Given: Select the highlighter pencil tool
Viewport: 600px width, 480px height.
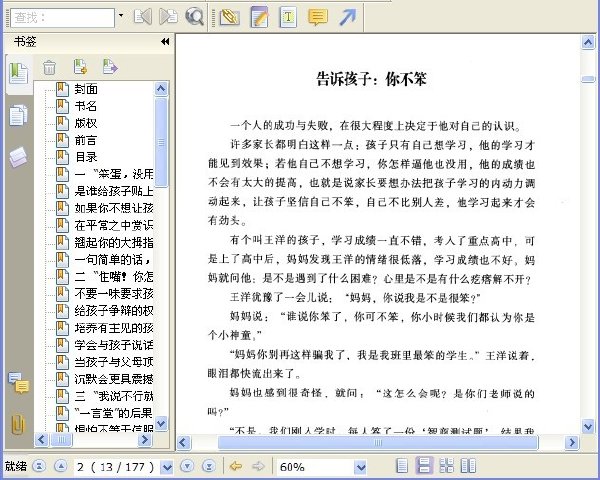Looking at the screenshot, I should tap(230, 17).
